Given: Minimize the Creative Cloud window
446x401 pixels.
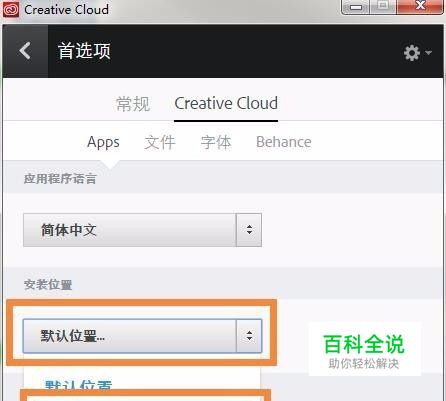Looking at the screenshot, I should coord(356,7).
